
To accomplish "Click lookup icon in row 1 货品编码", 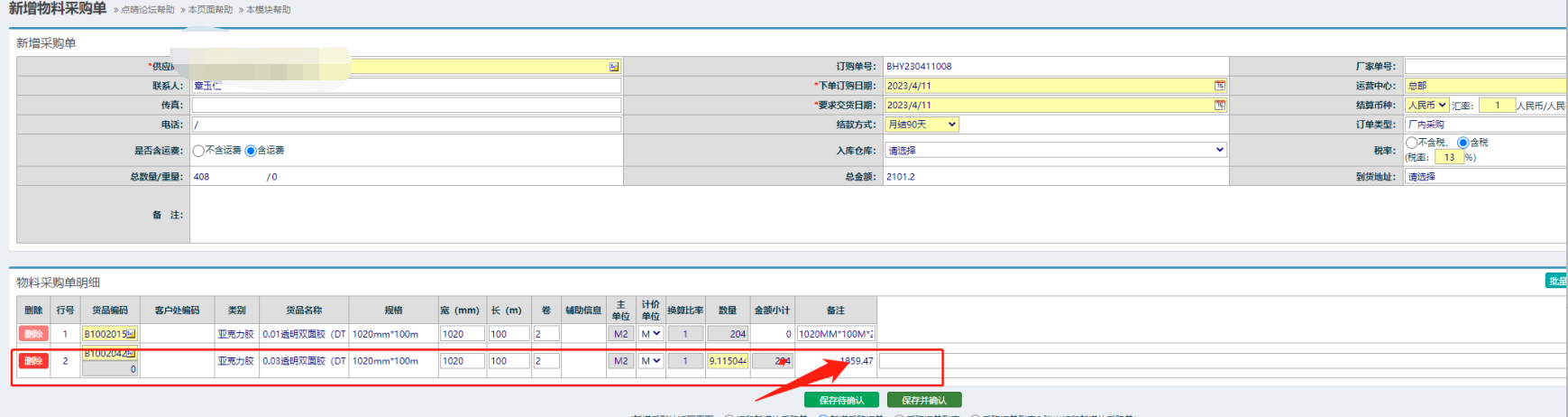I will (x=131, y=334).
